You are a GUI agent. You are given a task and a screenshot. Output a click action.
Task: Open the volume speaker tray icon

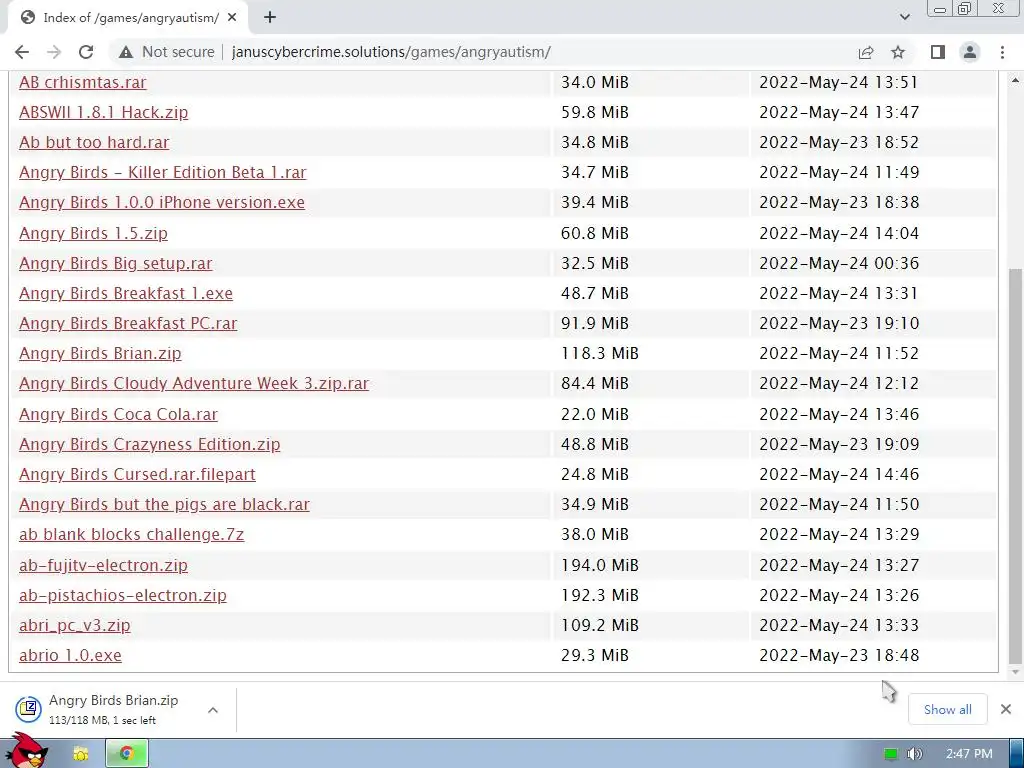[x=914, y=754]
